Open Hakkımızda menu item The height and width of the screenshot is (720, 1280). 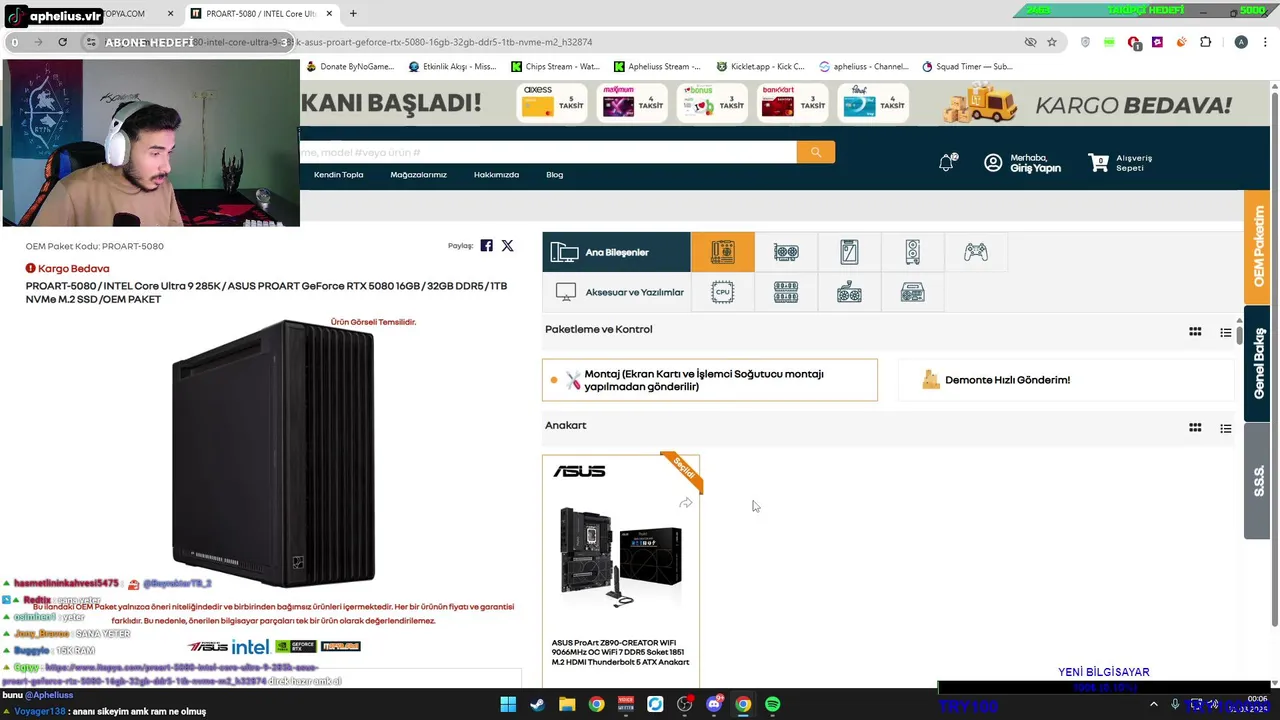[x=496, y=175]
